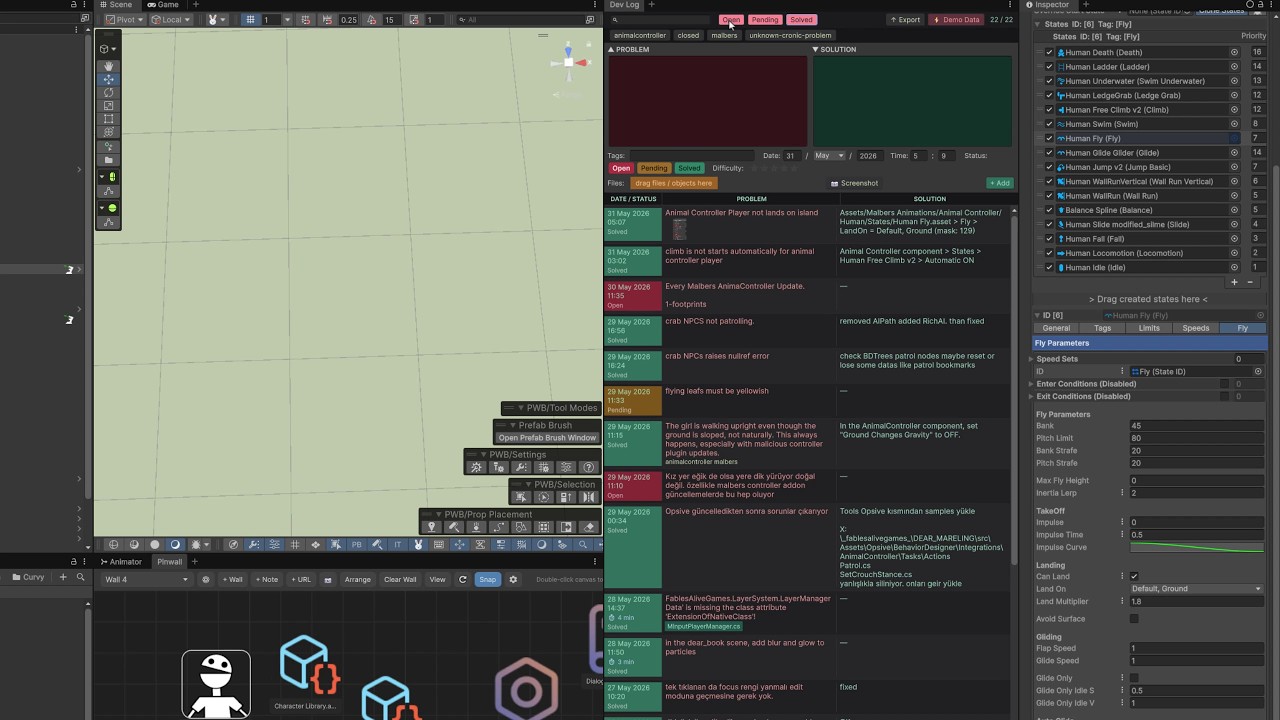Click the Pinwall settings gear icon
Viewport: 1280px width, 720px height.
tap(513, 579)
